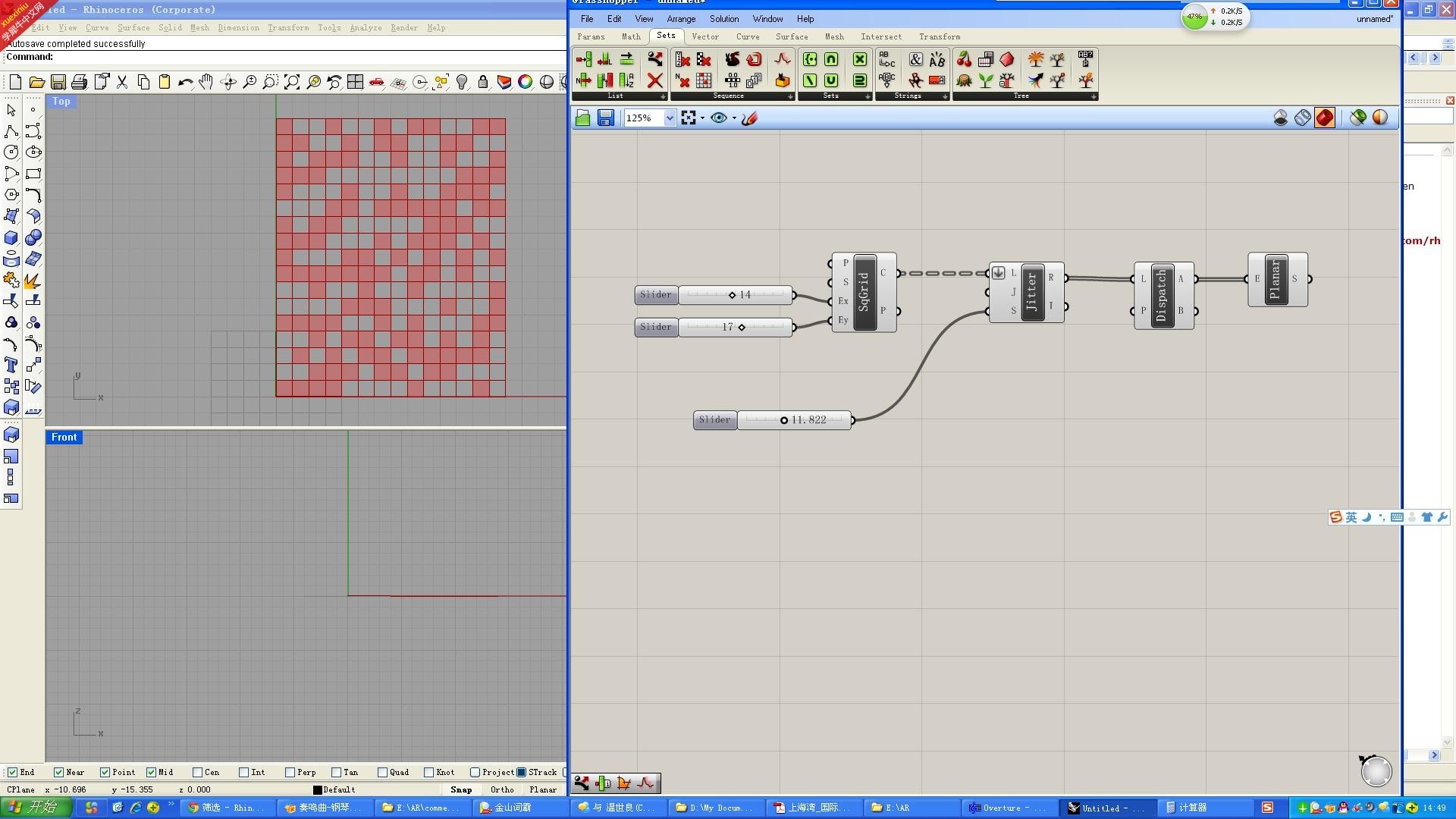Toggle the End osnap checkbox

12,772
